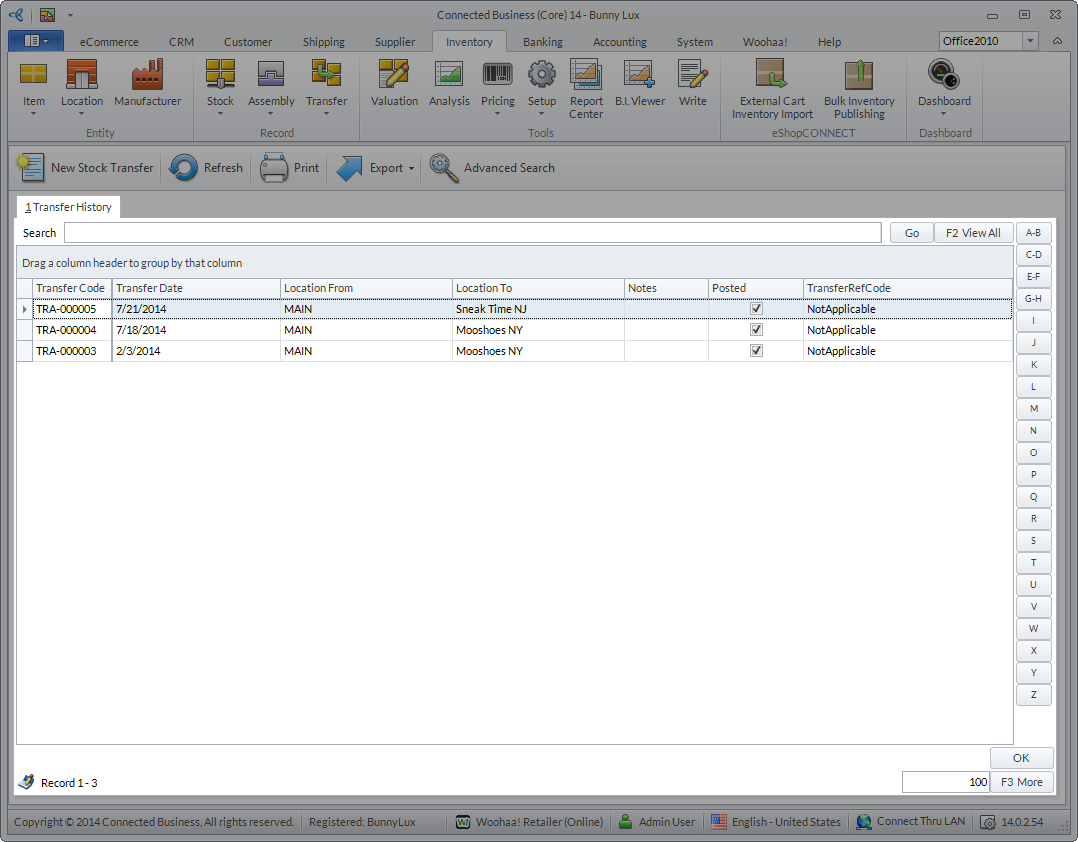Switch to the Banking ribbon tab
Viewport: 1078px width, 842px height.
[x=542, y=42]
